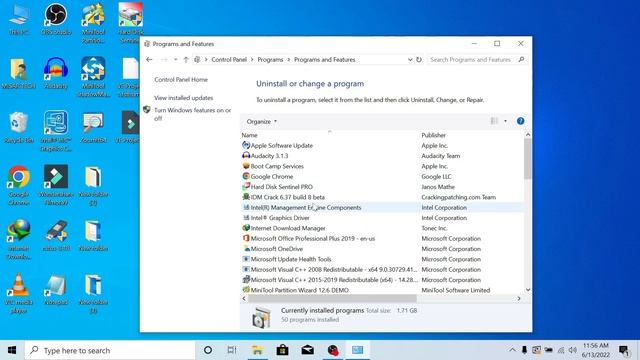Screen dimensions: 640x360
Task: Select the Audacity 3.1.3 headphones icon
Action: (246, 156)
